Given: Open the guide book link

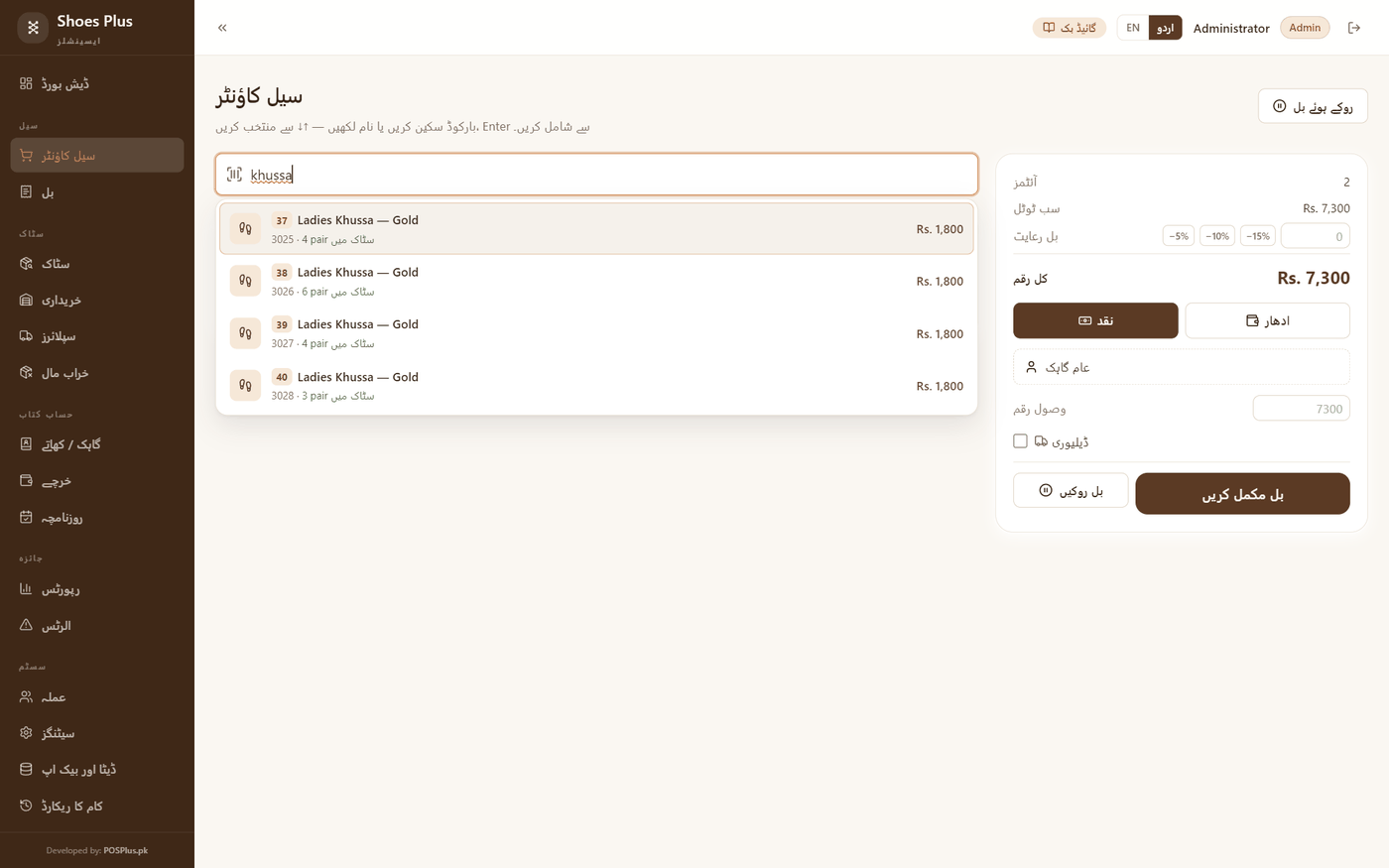Looking at the screenshot, I should 1070,28.
